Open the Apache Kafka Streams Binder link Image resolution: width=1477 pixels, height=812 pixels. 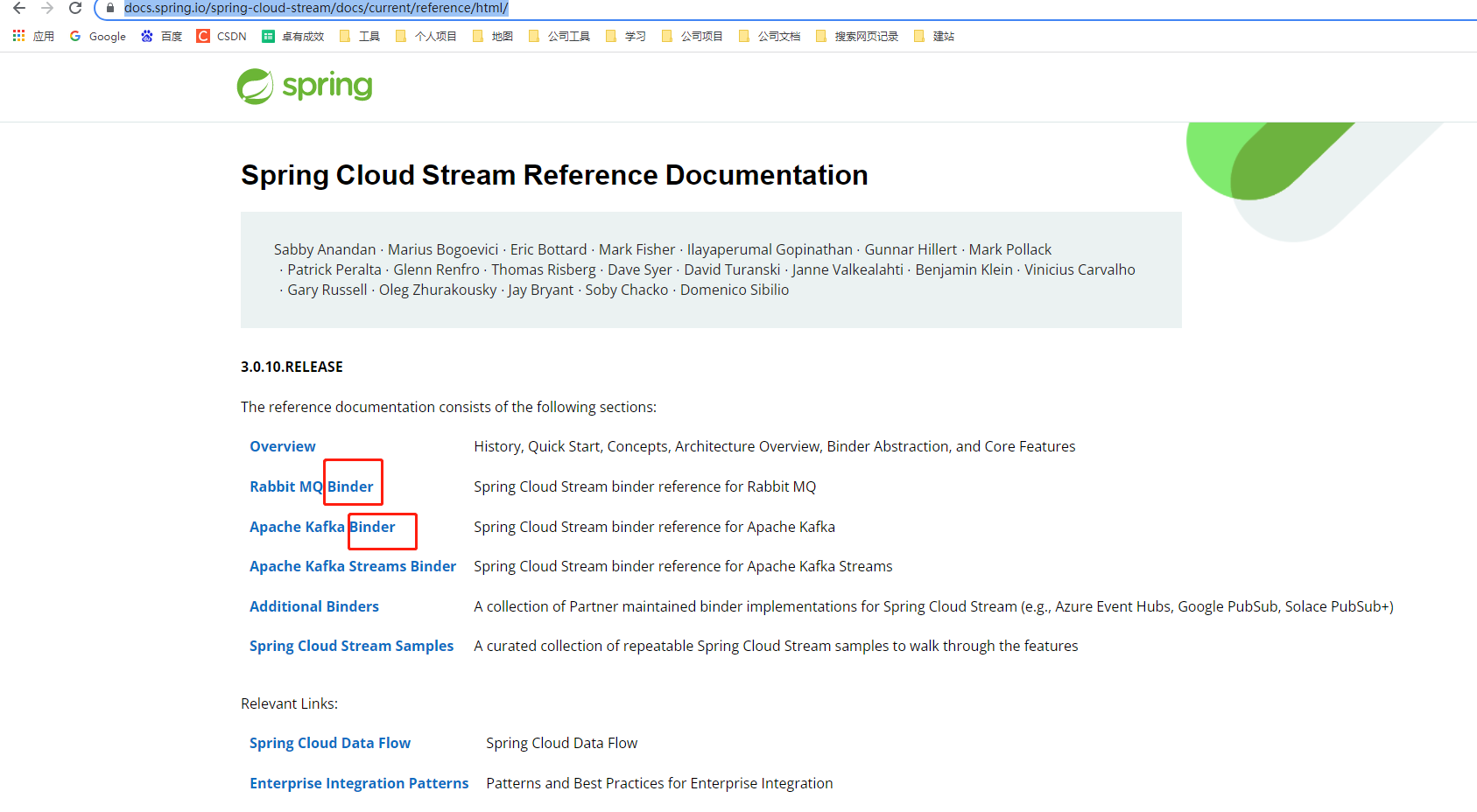tap(353, 566)
